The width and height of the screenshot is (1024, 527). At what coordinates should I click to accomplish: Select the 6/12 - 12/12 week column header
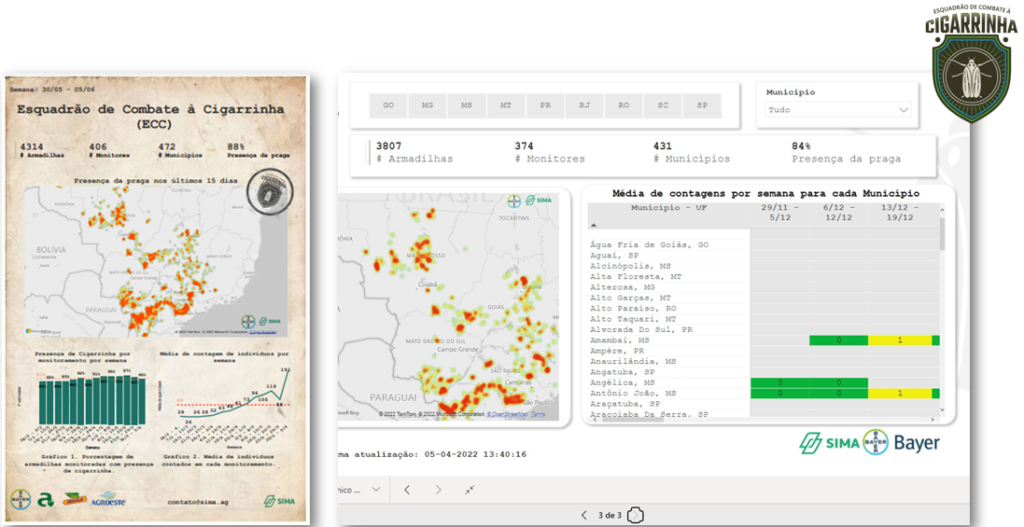838,212
